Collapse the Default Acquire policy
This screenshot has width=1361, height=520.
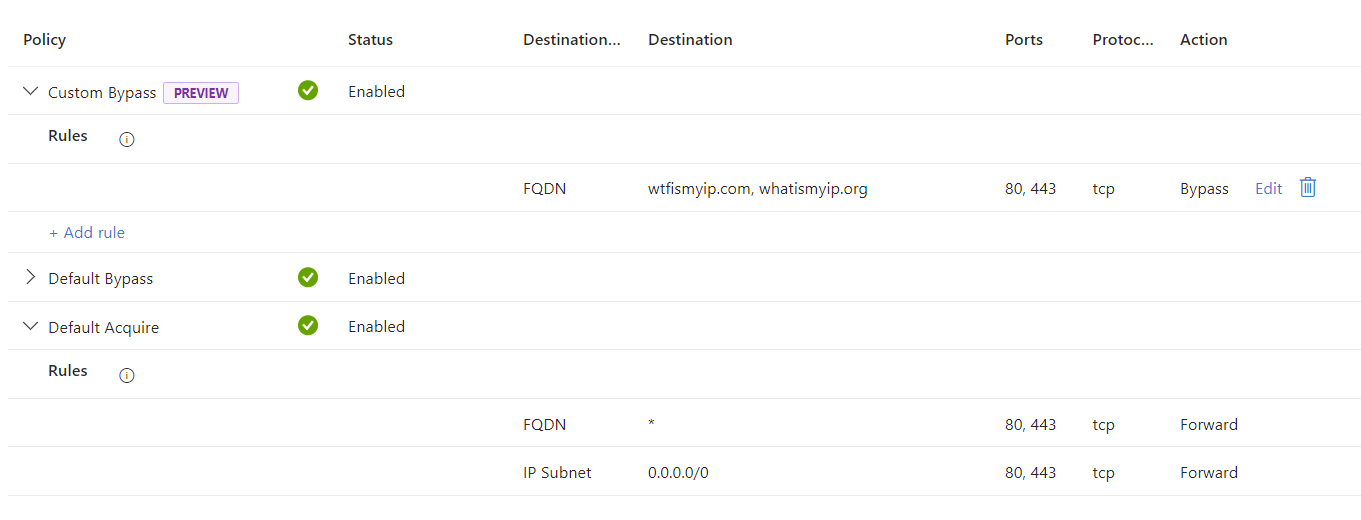30,326
